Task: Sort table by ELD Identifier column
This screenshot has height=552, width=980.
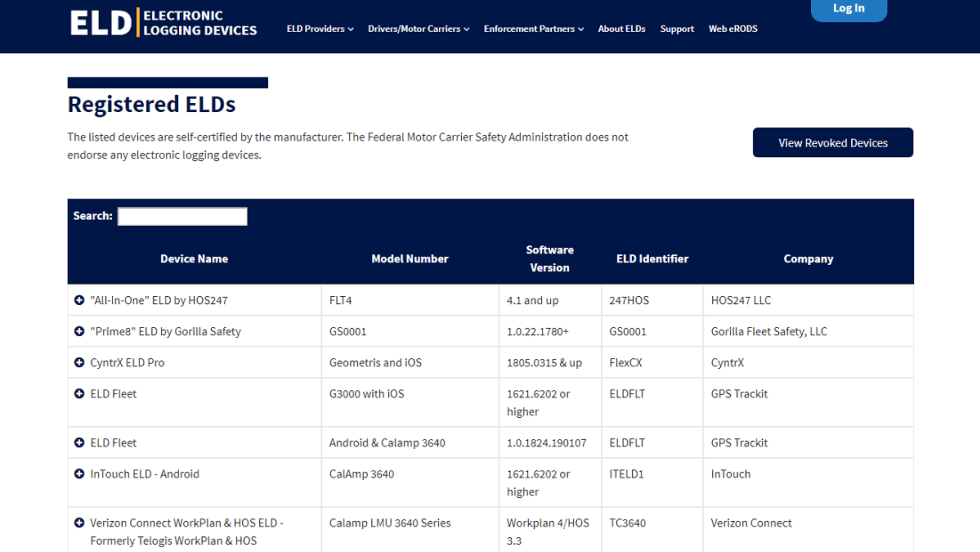Action: [652, 259]
